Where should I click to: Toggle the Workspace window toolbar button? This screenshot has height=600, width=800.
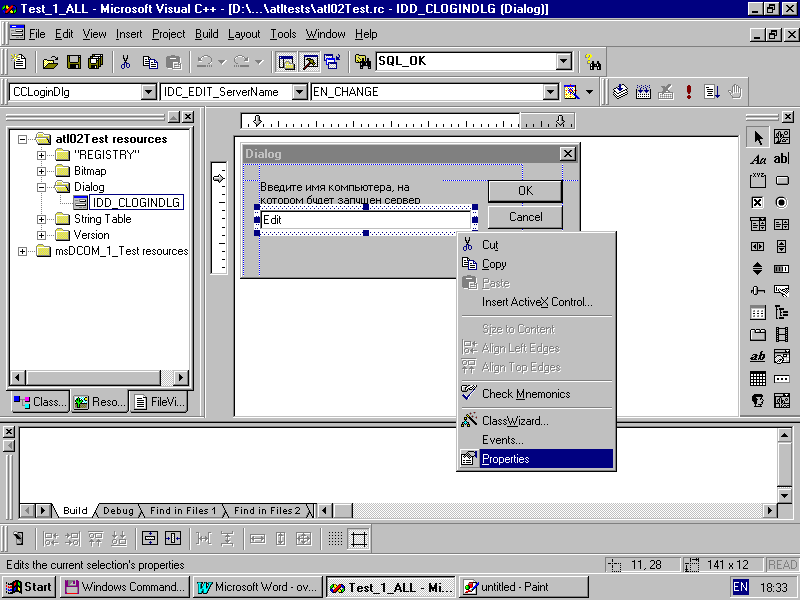tap(286, 62)
